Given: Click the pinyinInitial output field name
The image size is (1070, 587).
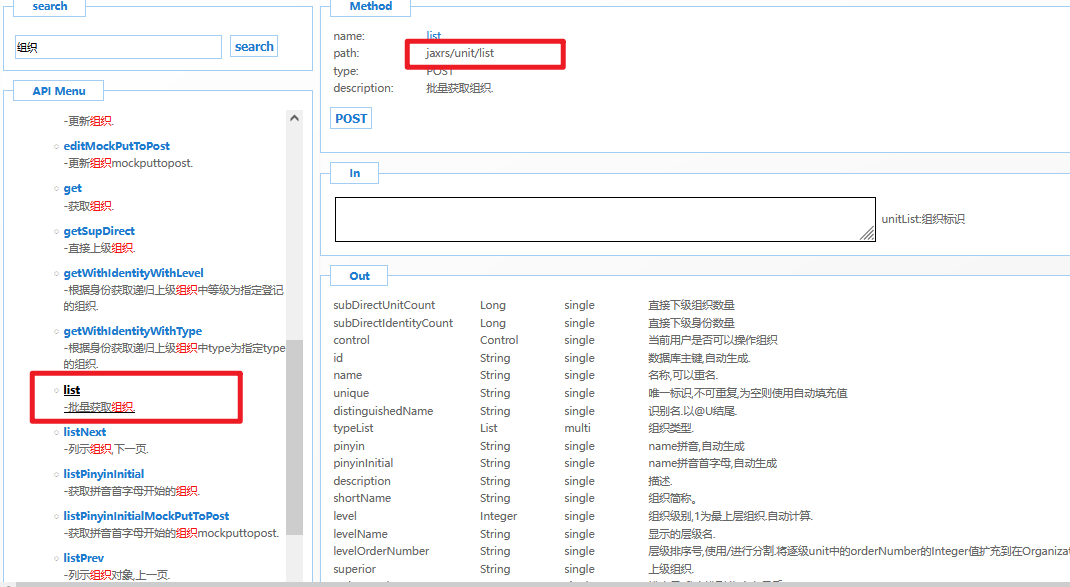Looking at the screenshot, I should (x=363, y=463).
